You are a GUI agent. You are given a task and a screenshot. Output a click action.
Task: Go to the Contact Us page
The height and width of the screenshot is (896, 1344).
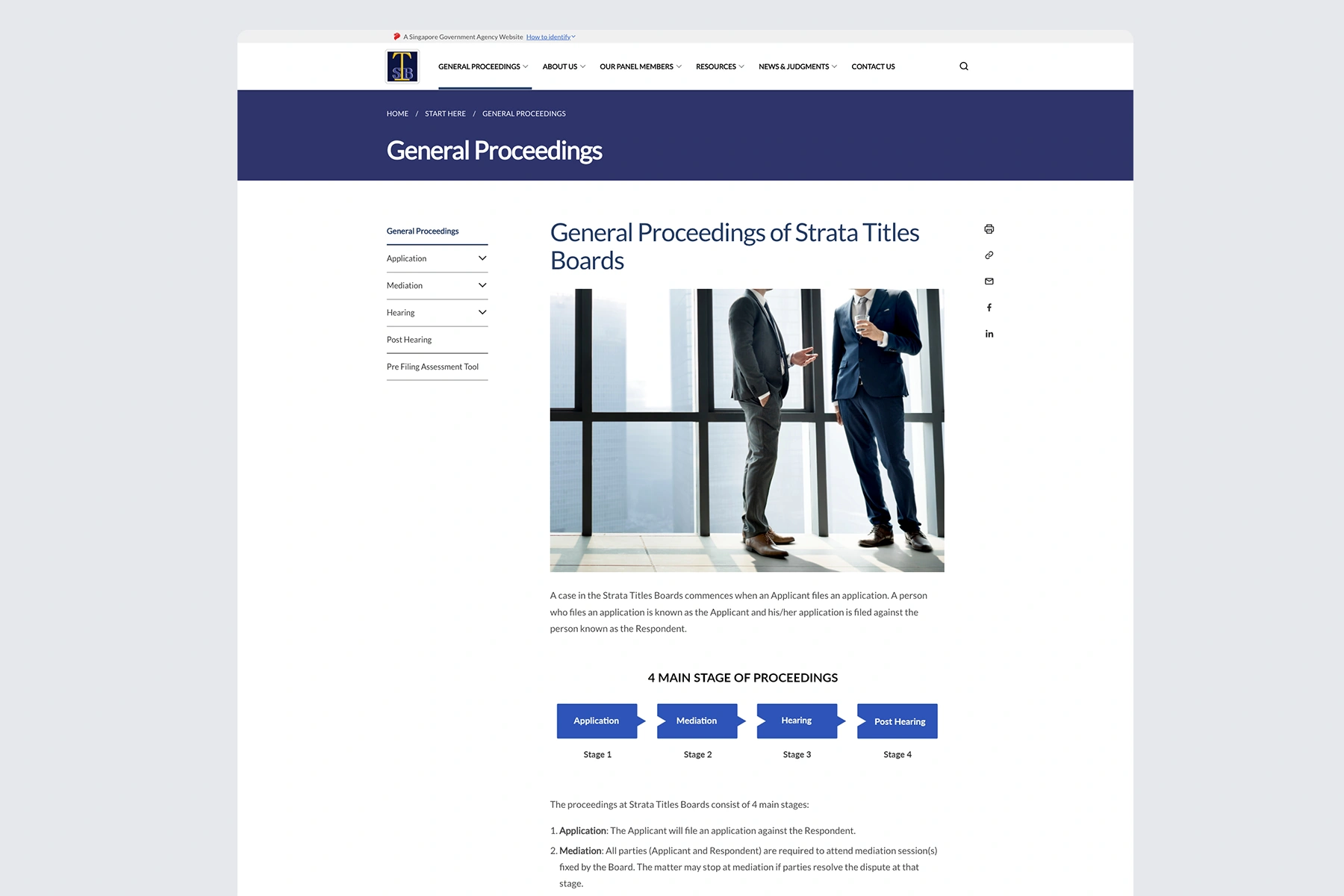coord(873,66)
